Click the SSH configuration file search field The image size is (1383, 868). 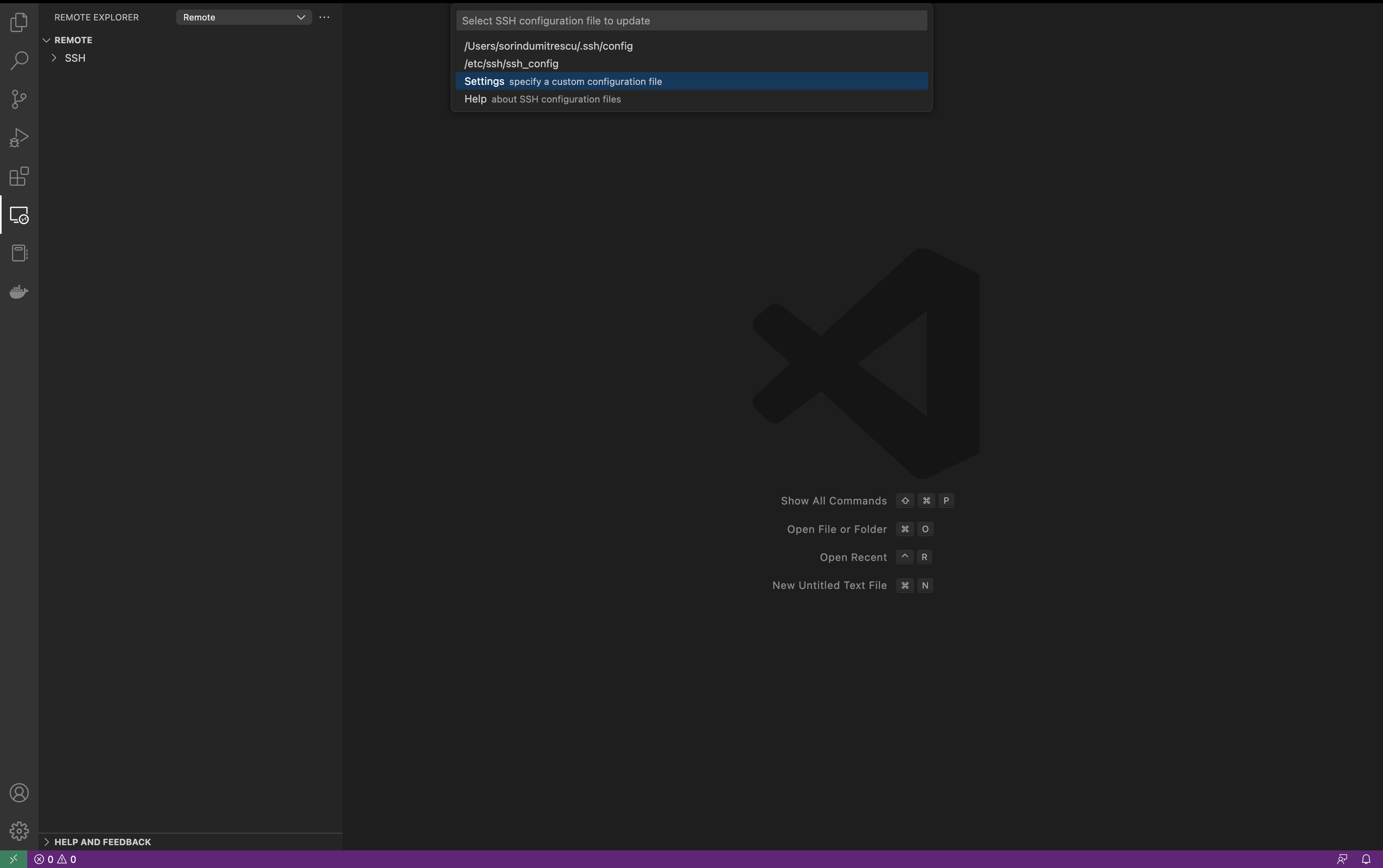tap(691, 21)
